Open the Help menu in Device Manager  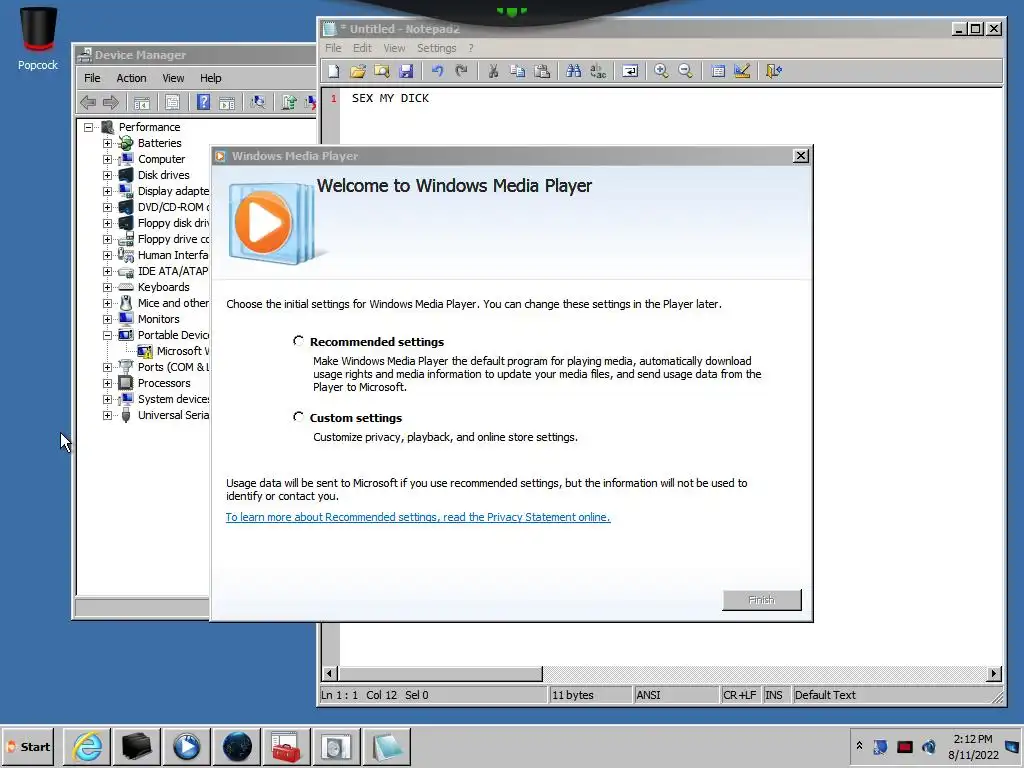tap(210, 78)
